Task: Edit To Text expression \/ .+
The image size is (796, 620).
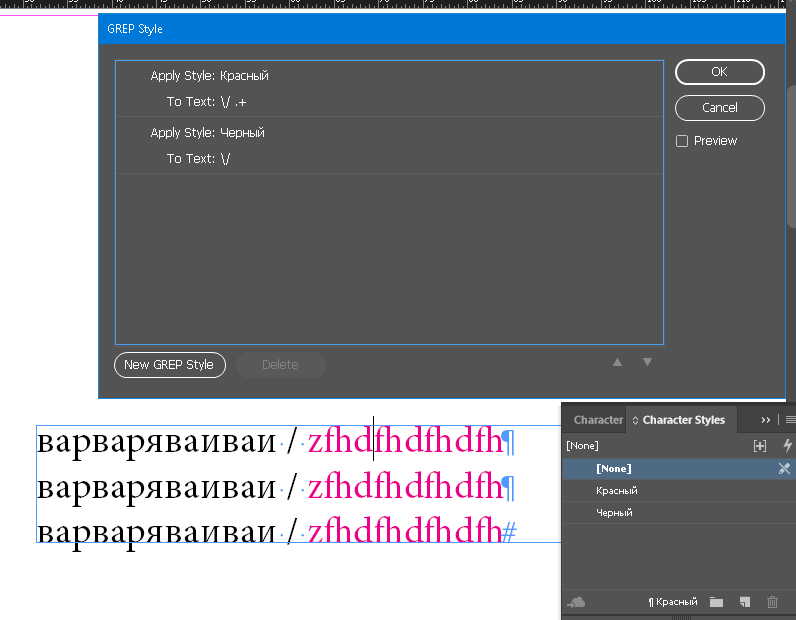Action: 234,102
